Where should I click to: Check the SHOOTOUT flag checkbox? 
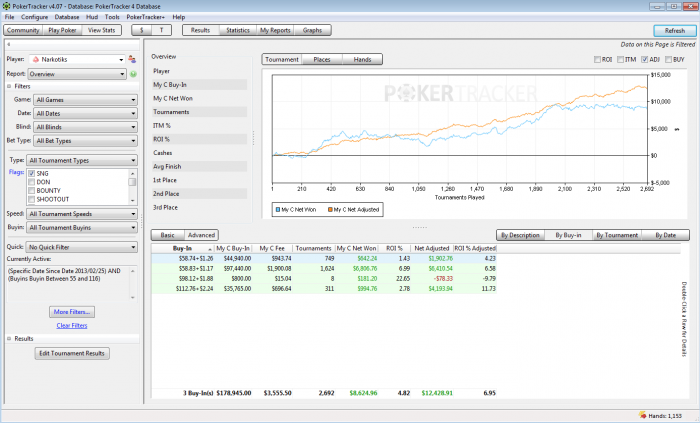(x=32, y=199)
